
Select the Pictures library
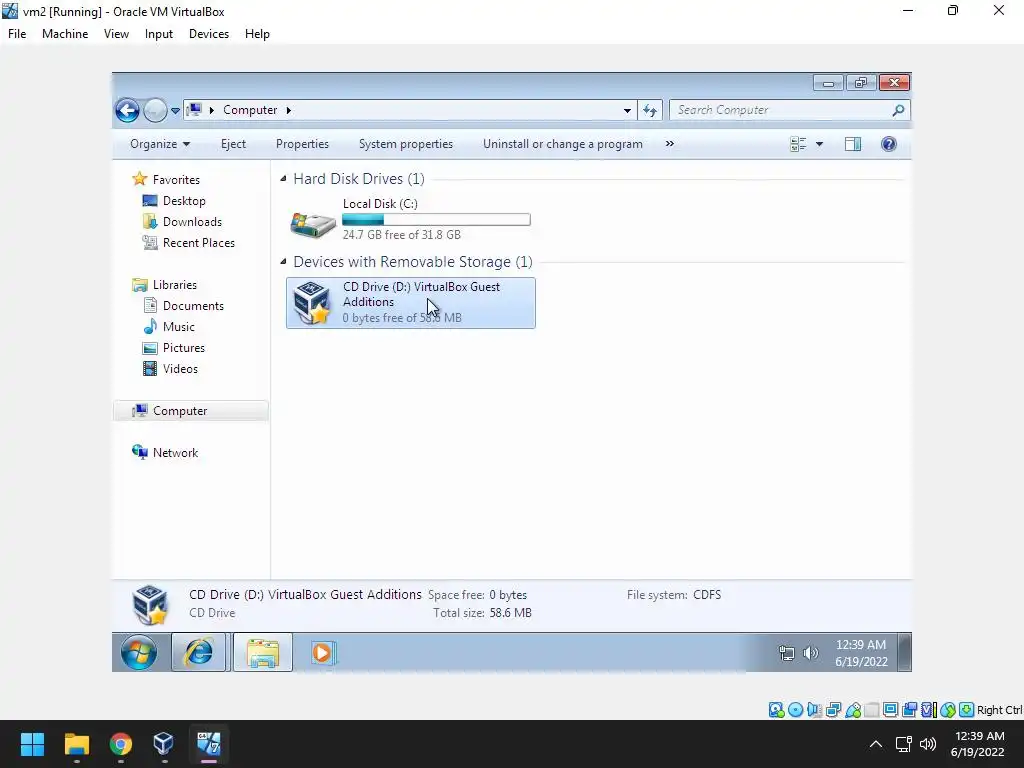184,347
